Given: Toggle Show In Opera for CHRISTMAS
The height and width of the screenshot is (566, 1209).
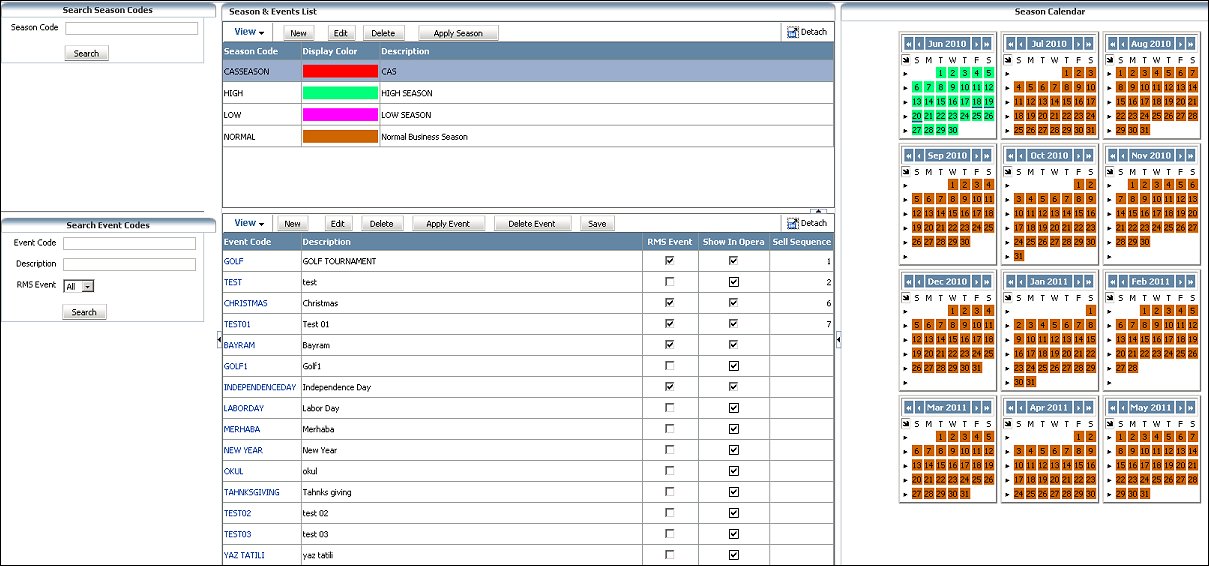Looking at the screenshot, I should [x=733, y=303].
